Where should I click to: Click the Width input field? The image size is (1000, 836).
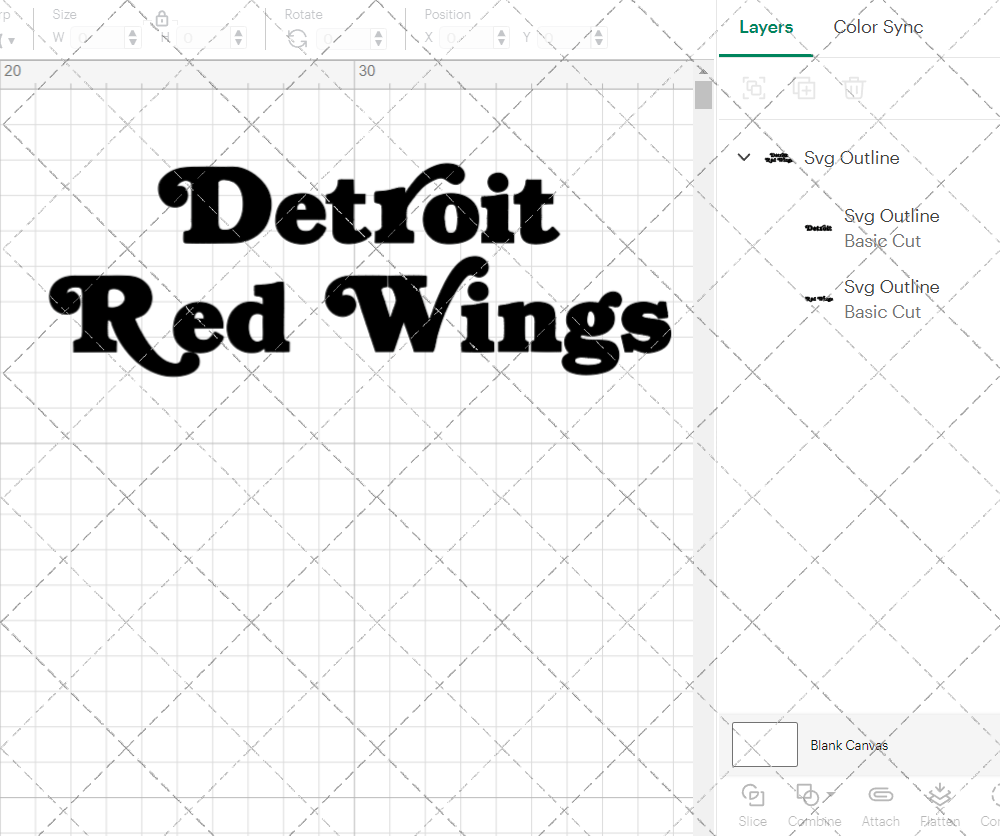[97, 37]
